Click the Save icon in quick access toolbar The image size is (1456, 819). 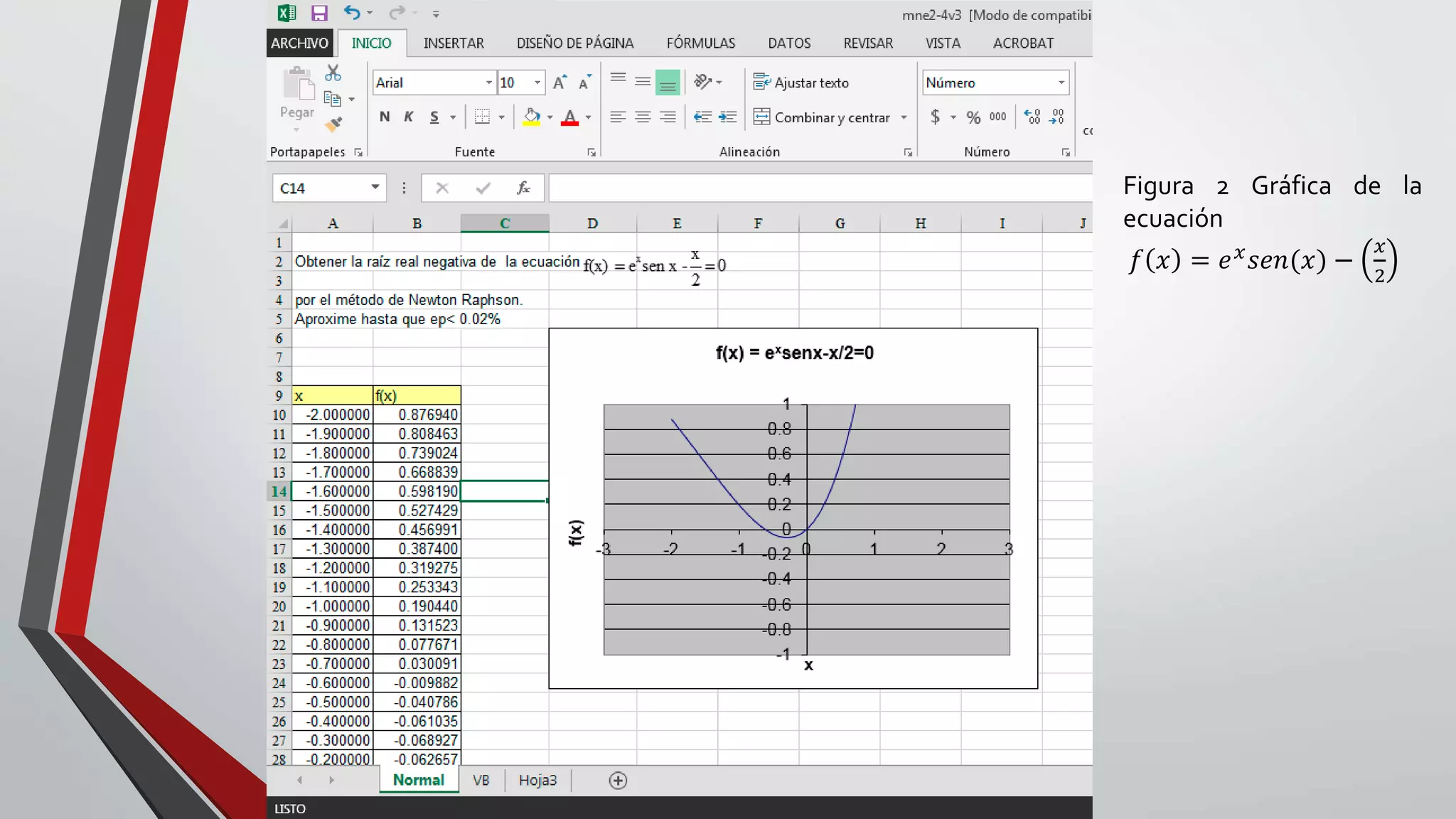point(319,13)
